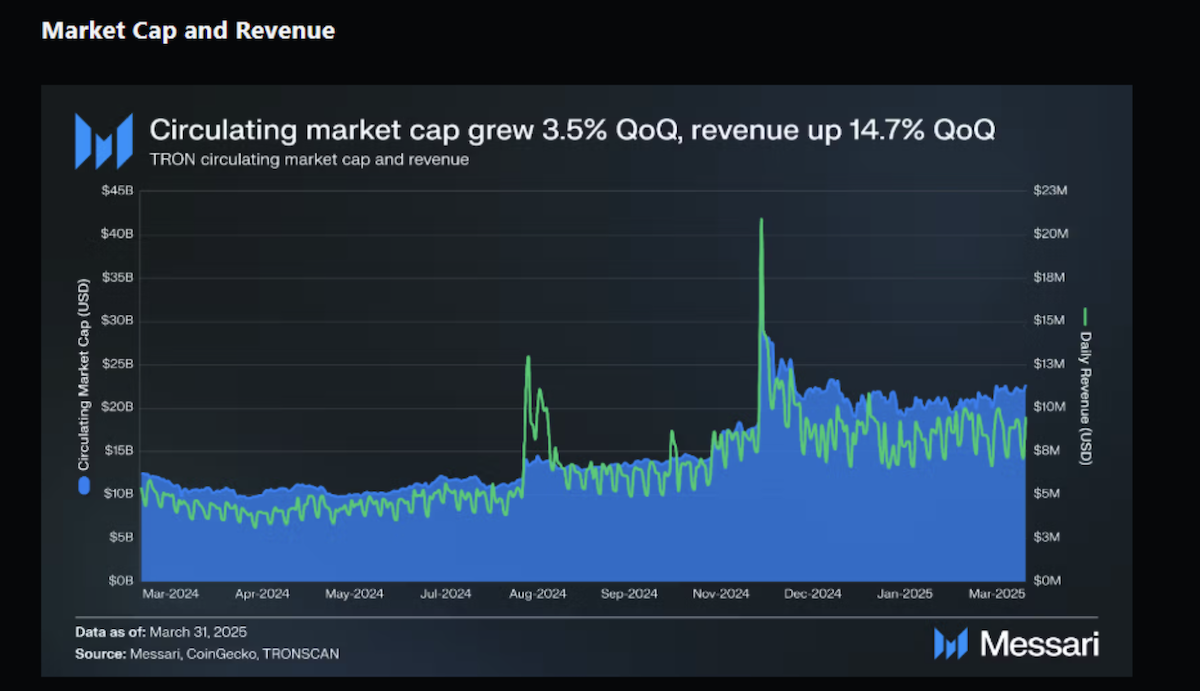This screenshot has width=1200, height=691.
Task: Click the $20B tick on the left axis
Action: (117, 408)
